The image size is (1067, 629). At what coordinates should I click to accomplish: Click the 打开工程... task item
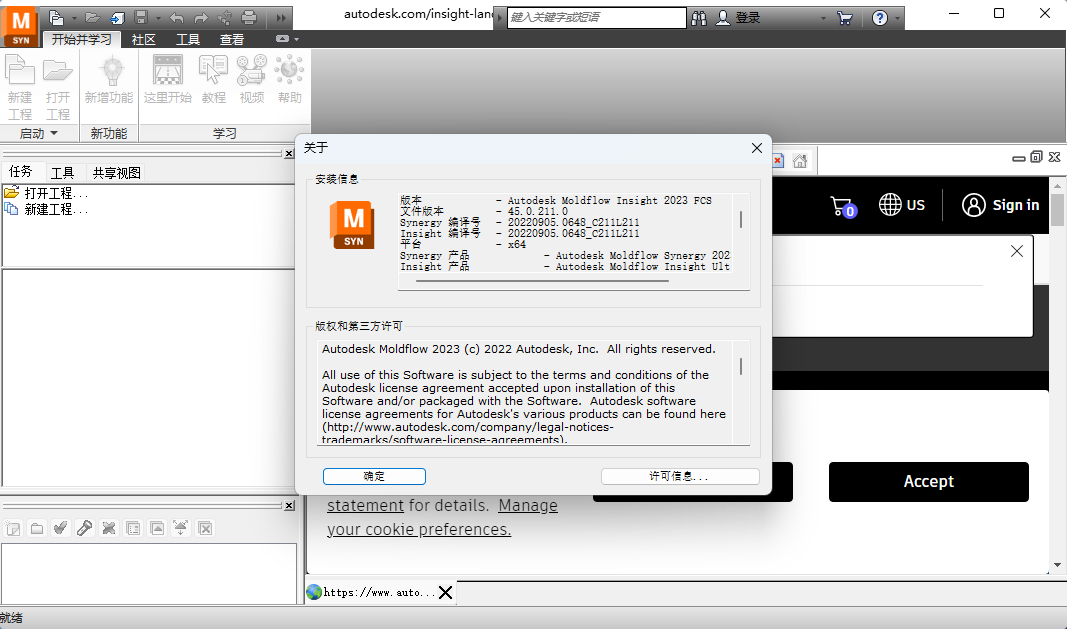pos(46,193)
